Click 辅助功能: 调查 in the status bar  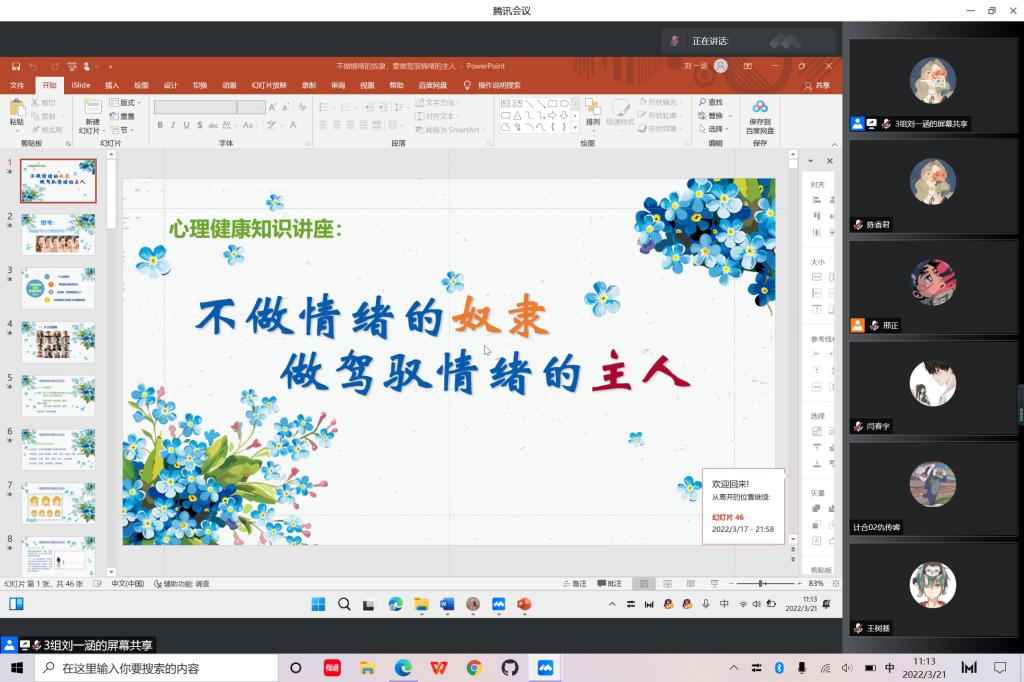coord(182,583)
